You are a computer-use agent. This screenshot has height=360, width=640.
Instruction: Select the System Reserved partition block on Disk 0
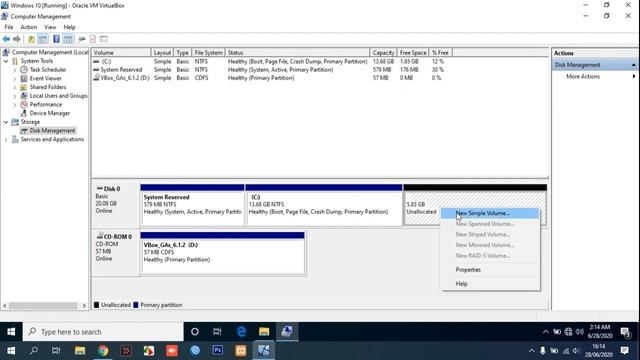[192, 205]
